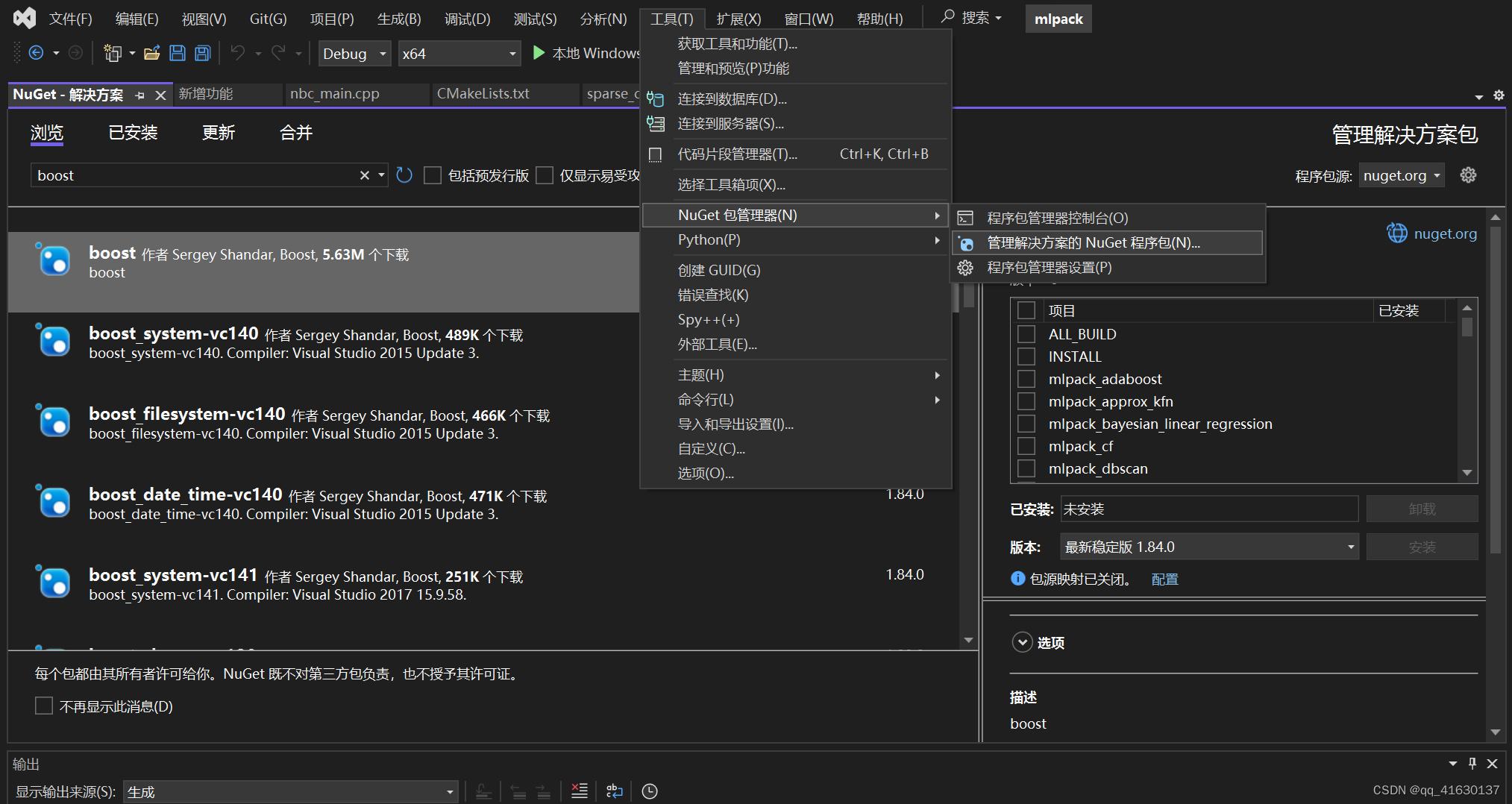Toggle word wrap in output pane
This screenshot has width=1512, height=804.
pos(615,791)
